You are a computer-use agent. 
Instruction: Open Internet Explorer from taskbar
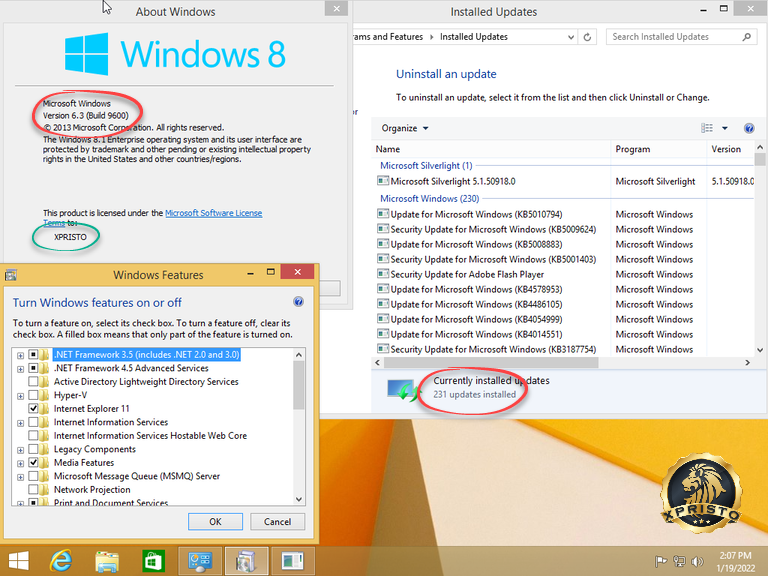tap(61, 561)
